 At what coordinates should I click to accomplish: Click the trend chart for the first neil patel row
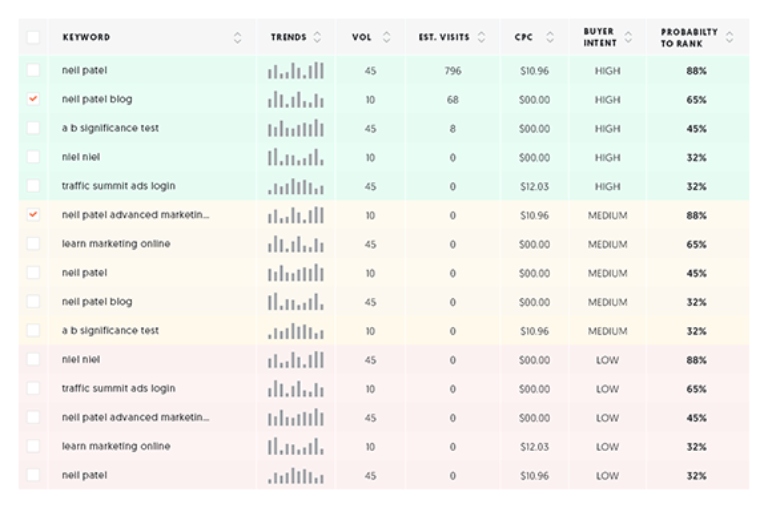click(295, 71)
